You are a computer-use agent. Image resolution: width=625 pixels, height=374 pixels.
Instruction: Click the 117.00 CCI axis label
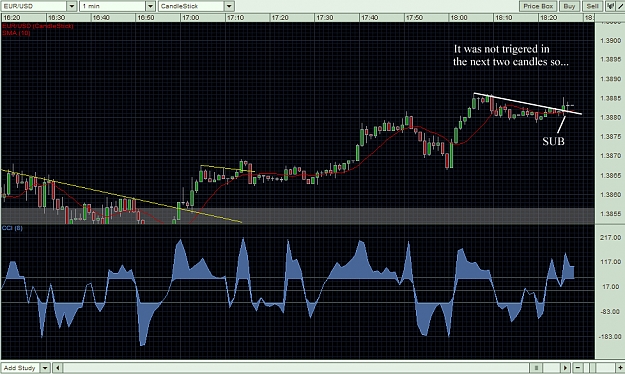(x=610, y=262)
